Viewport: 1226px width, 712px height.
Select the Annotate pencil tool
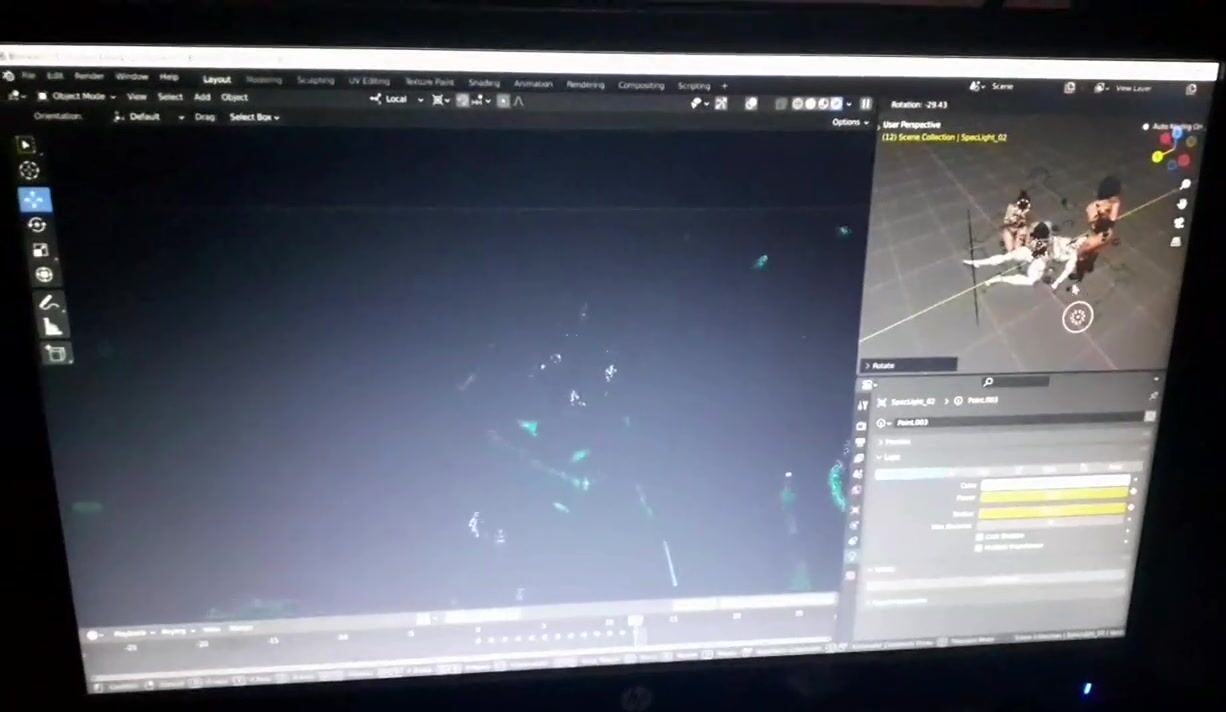[x=47, y=301]
